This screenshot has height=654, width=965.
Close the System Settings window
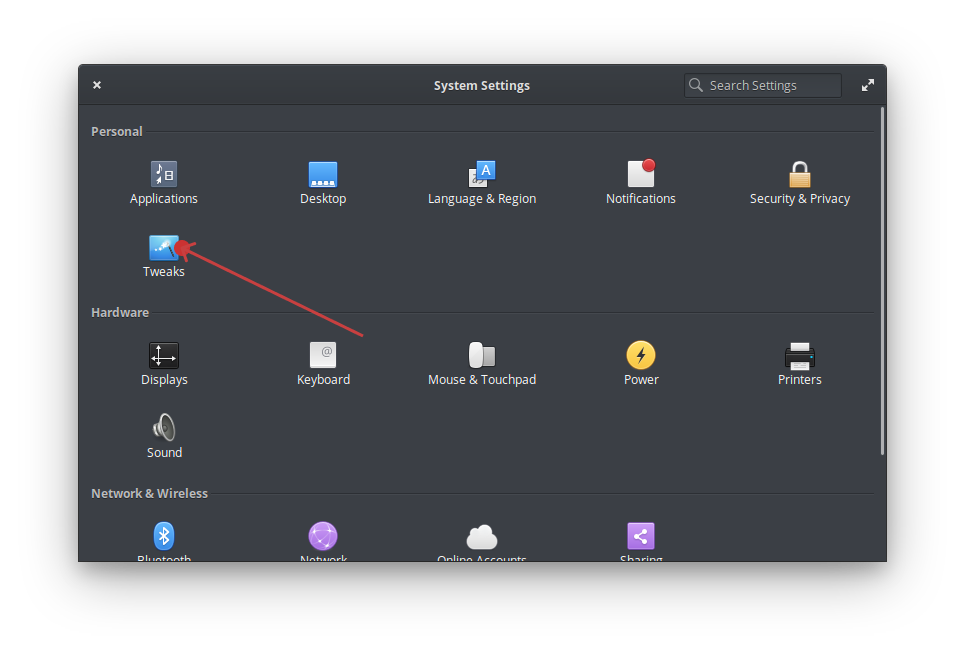pyautogui.click(x=97, y=86)
